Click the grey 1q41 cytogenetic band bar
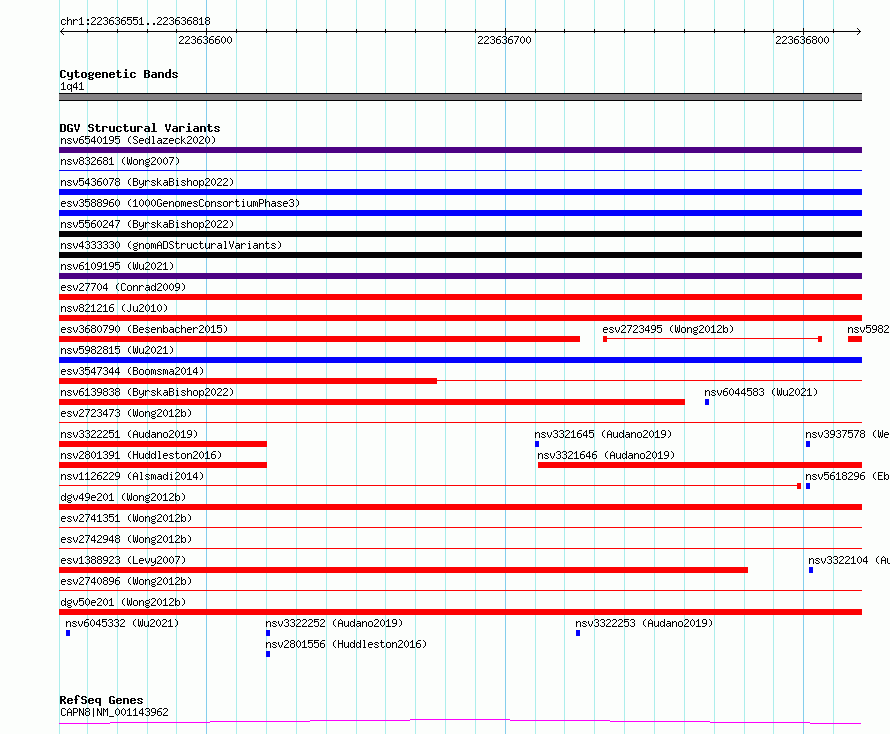 tap(460, 97)
